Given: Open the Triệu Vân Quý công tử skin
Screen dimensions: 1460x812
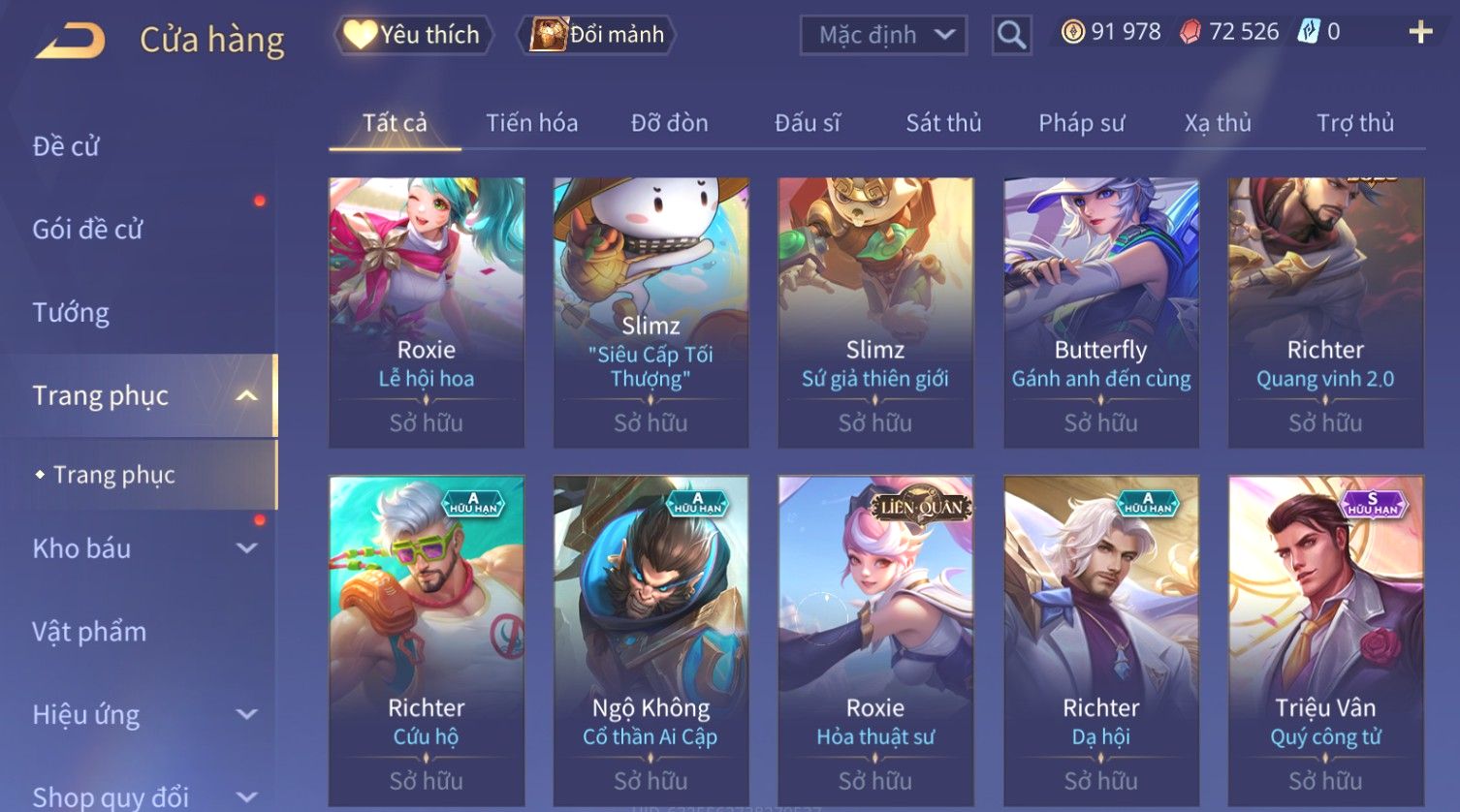Looking at the screenshot, I should 1325,640.
